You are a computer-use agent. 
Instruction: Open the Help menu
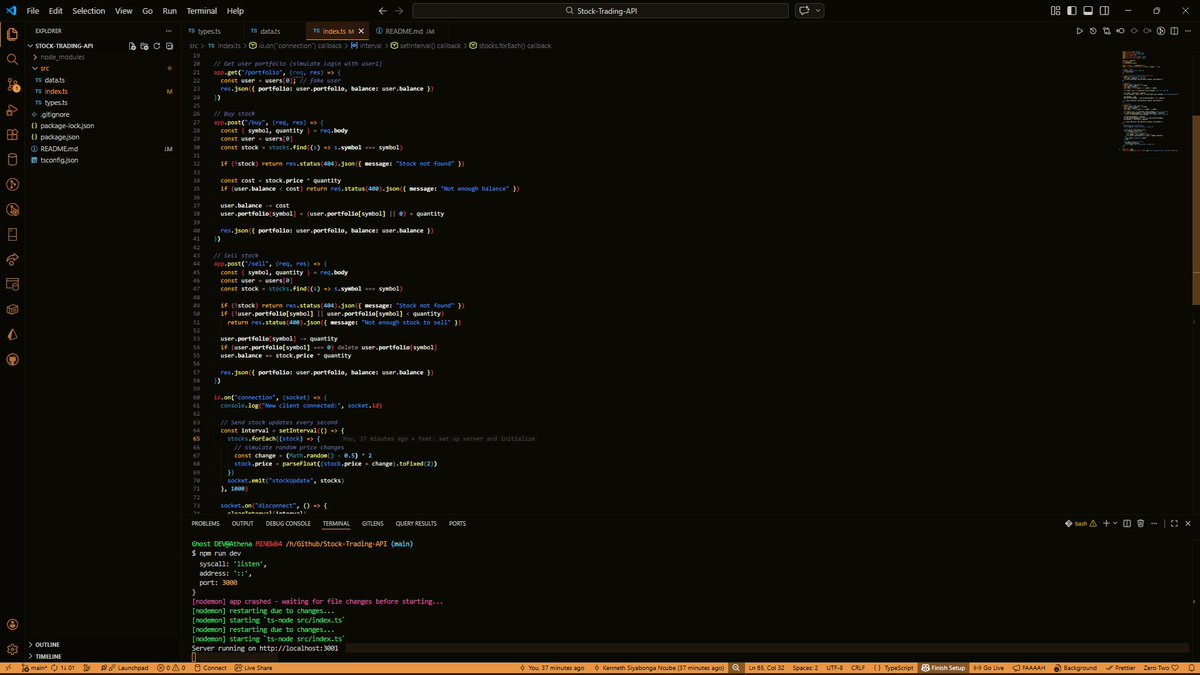point(236,10)
